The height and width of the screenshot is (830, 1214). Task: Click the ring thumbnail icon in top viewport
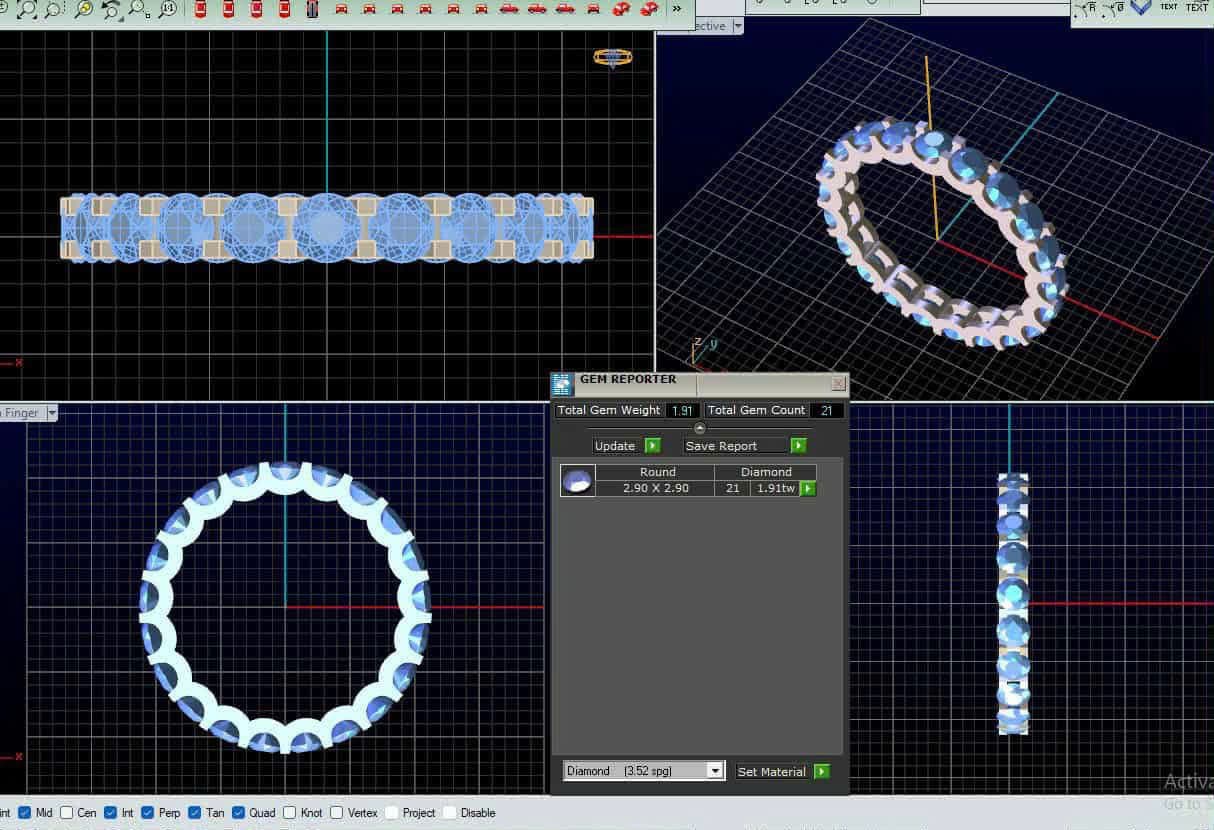point(612,57)
